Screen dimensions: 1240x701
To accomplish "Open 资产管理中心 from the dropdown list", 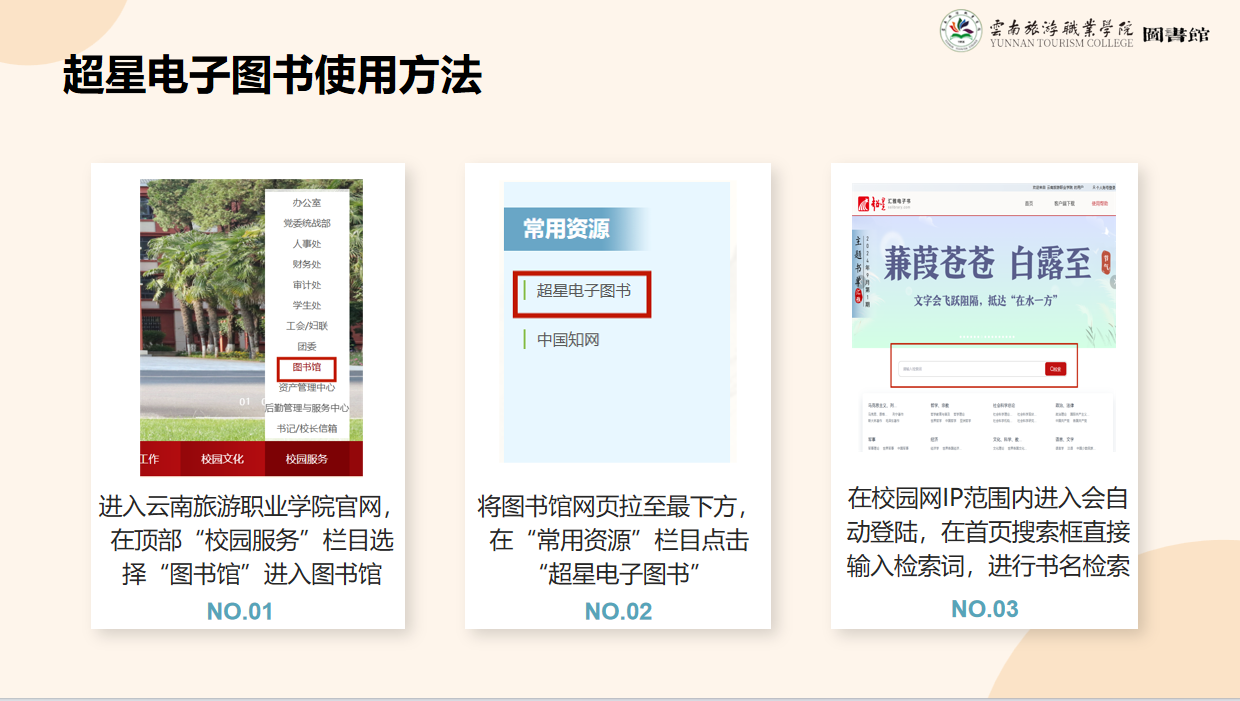I will point(307,387).
